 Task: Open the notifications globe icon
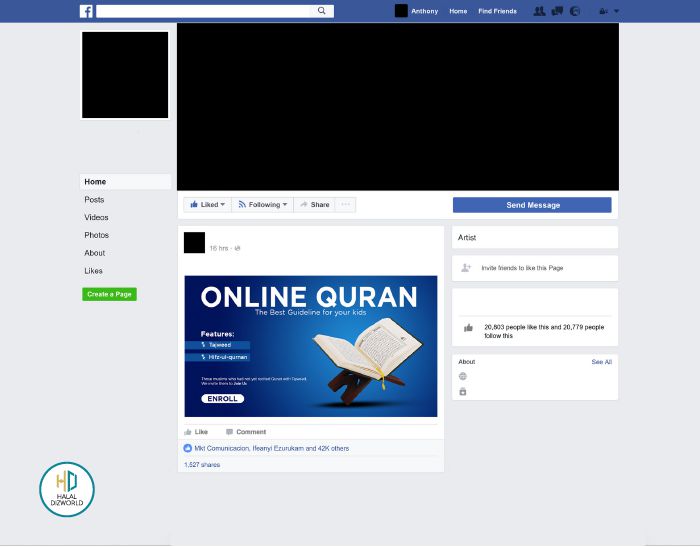click(575, 11)
